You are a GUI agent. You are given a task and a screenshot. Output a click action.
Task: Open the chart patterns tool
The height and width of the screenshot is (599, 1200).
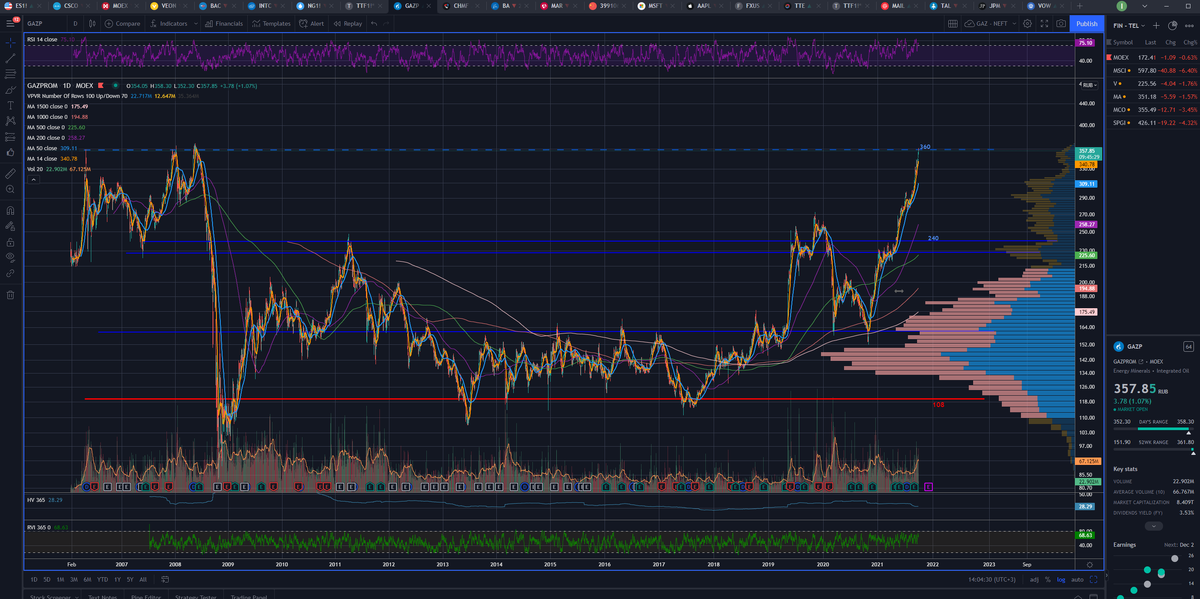tap(10, 121)
